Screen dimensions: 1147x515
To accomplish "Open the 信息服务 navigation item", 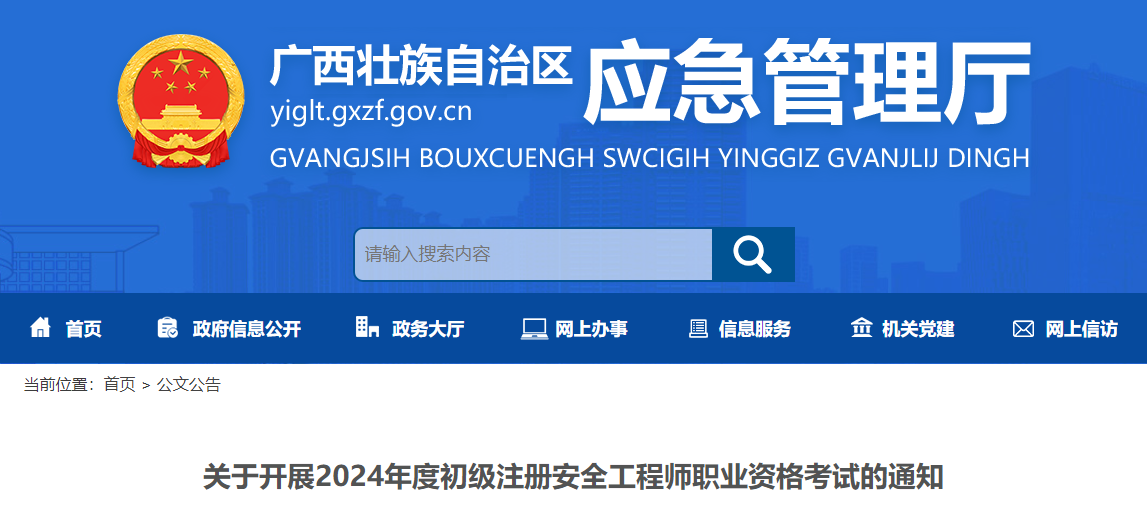I will [x=754, y=329].
